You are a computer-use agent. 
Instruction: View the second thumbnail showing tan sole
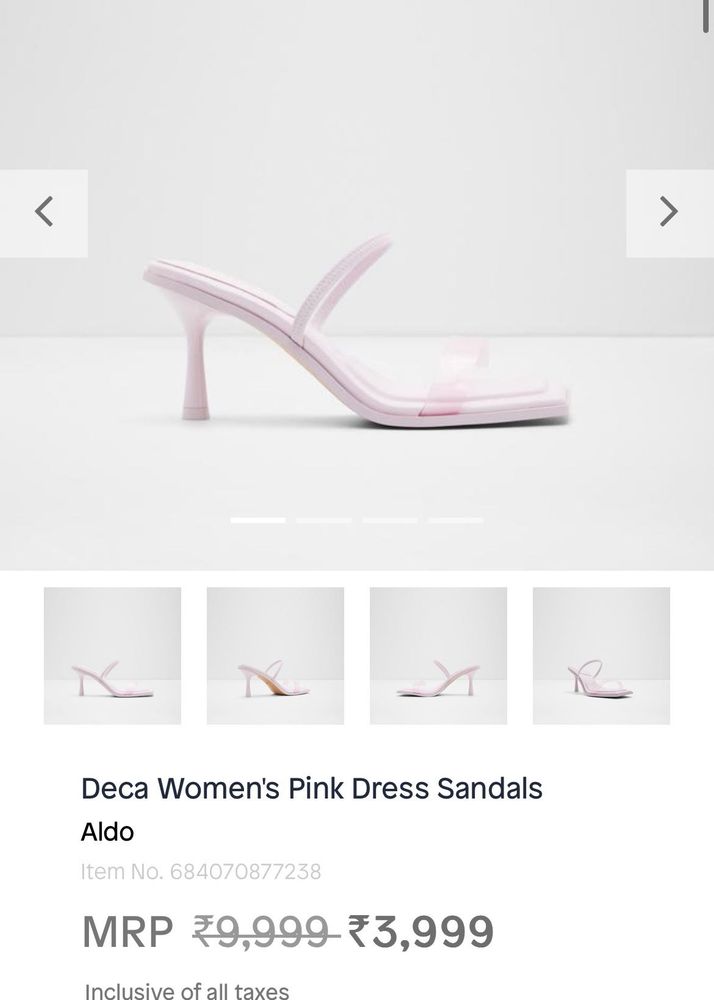coord(275,655)
